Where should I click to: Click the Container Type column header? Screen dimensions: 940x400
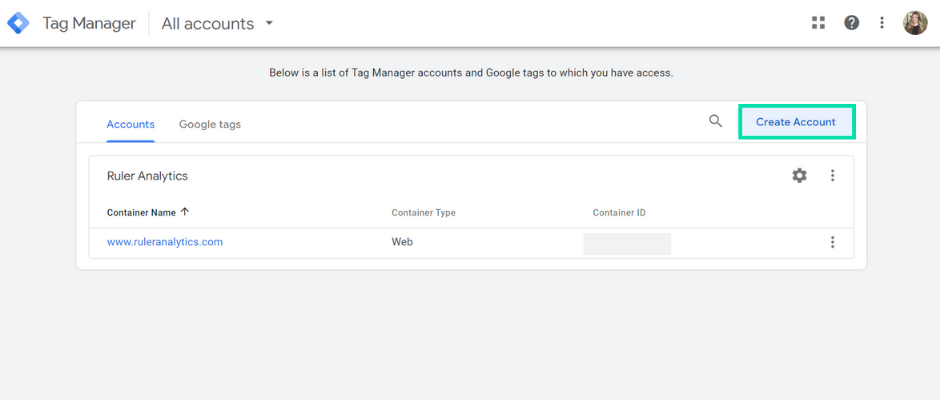point(423,213)
